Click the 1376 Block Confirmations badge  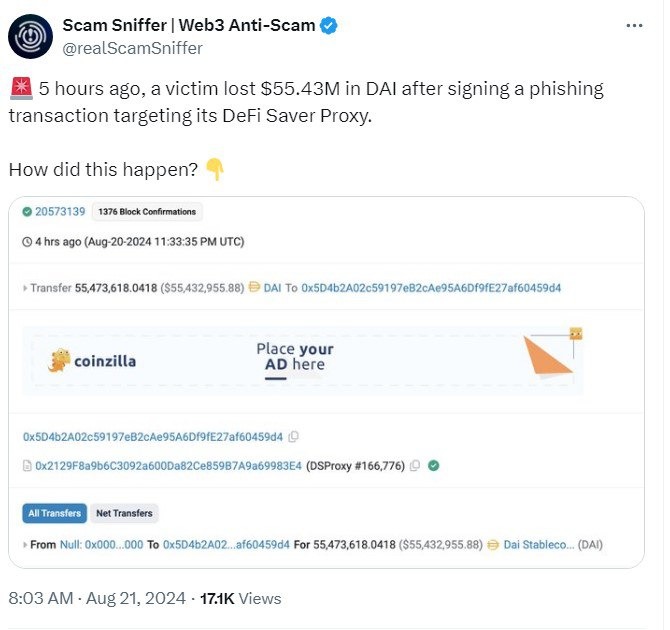[x=147, y=212]
